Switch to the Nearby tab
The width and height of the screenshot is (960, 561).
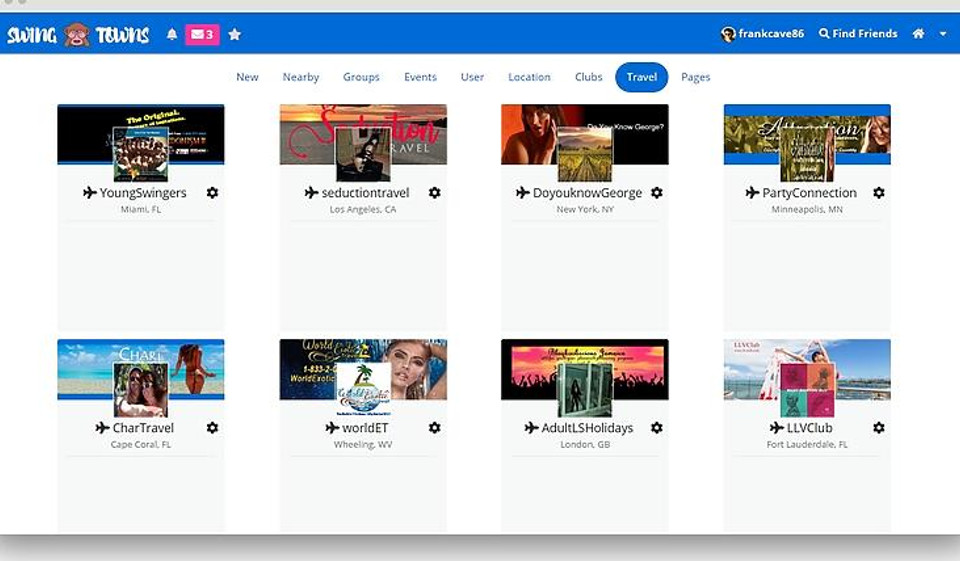300,77
